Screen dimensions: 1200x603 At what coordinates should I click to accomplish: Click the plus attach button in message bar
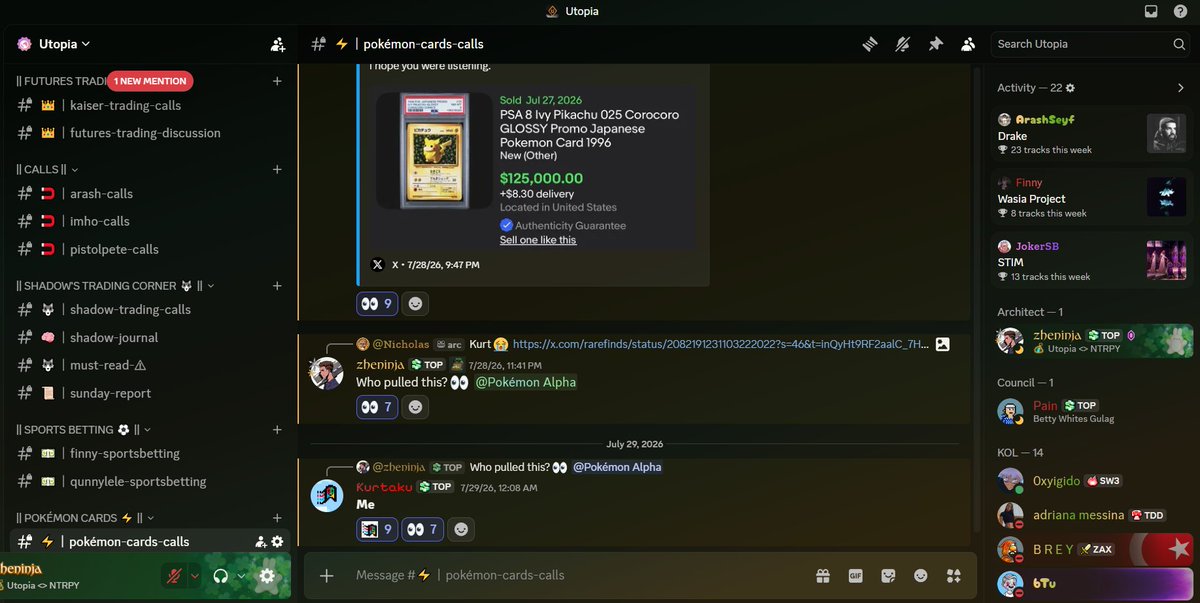(327, 575)
